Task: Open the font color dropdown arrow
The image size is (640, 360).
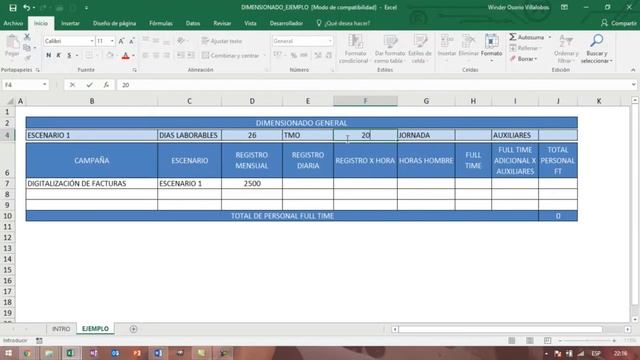Action: pos(133,56)
